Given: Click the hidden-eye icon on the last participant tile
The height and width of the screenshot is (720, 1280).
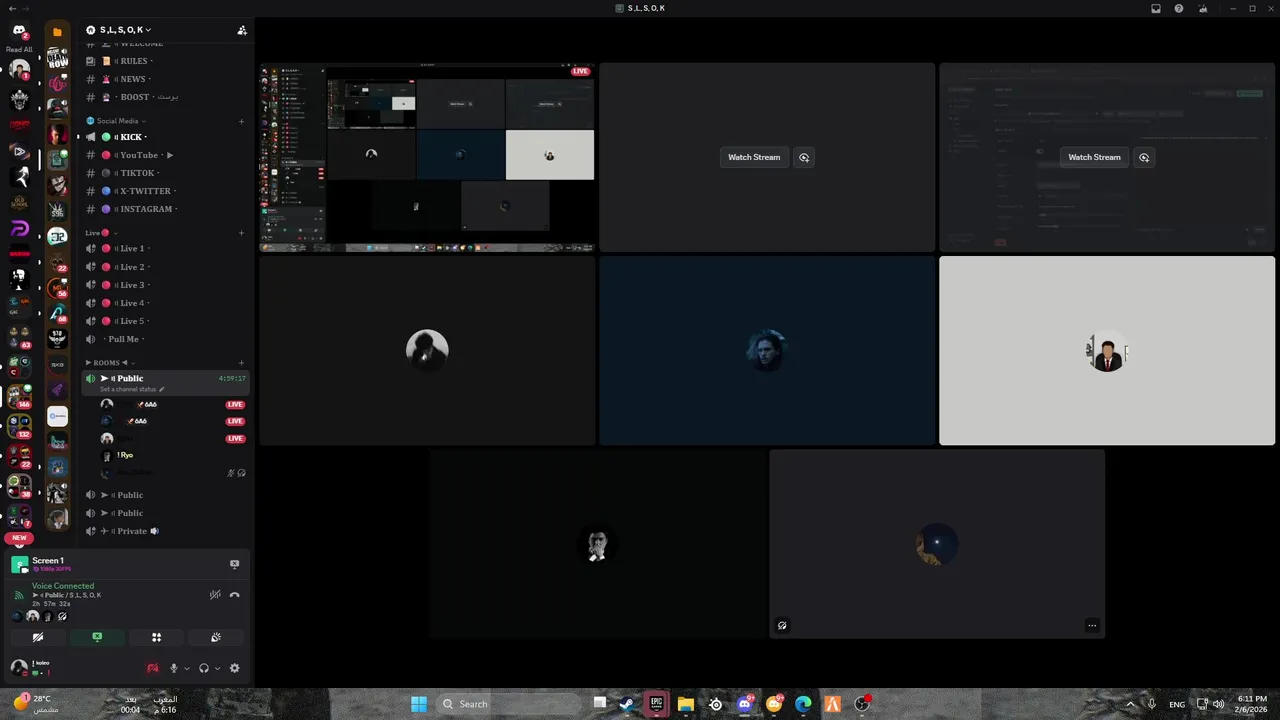Looking at the screenshot, I should (x=782, y=626).
